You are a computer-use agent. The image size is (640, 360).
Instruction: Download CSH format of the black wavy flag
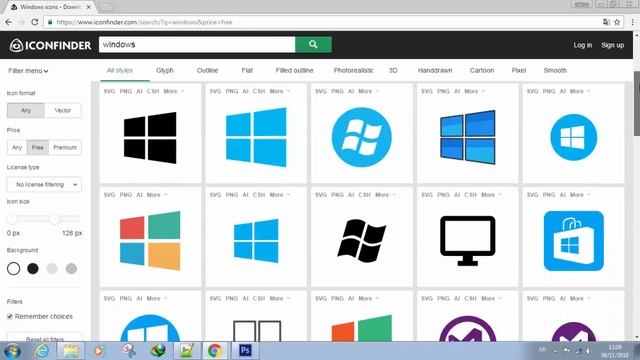pyautogui.click(x=364, y=195)
